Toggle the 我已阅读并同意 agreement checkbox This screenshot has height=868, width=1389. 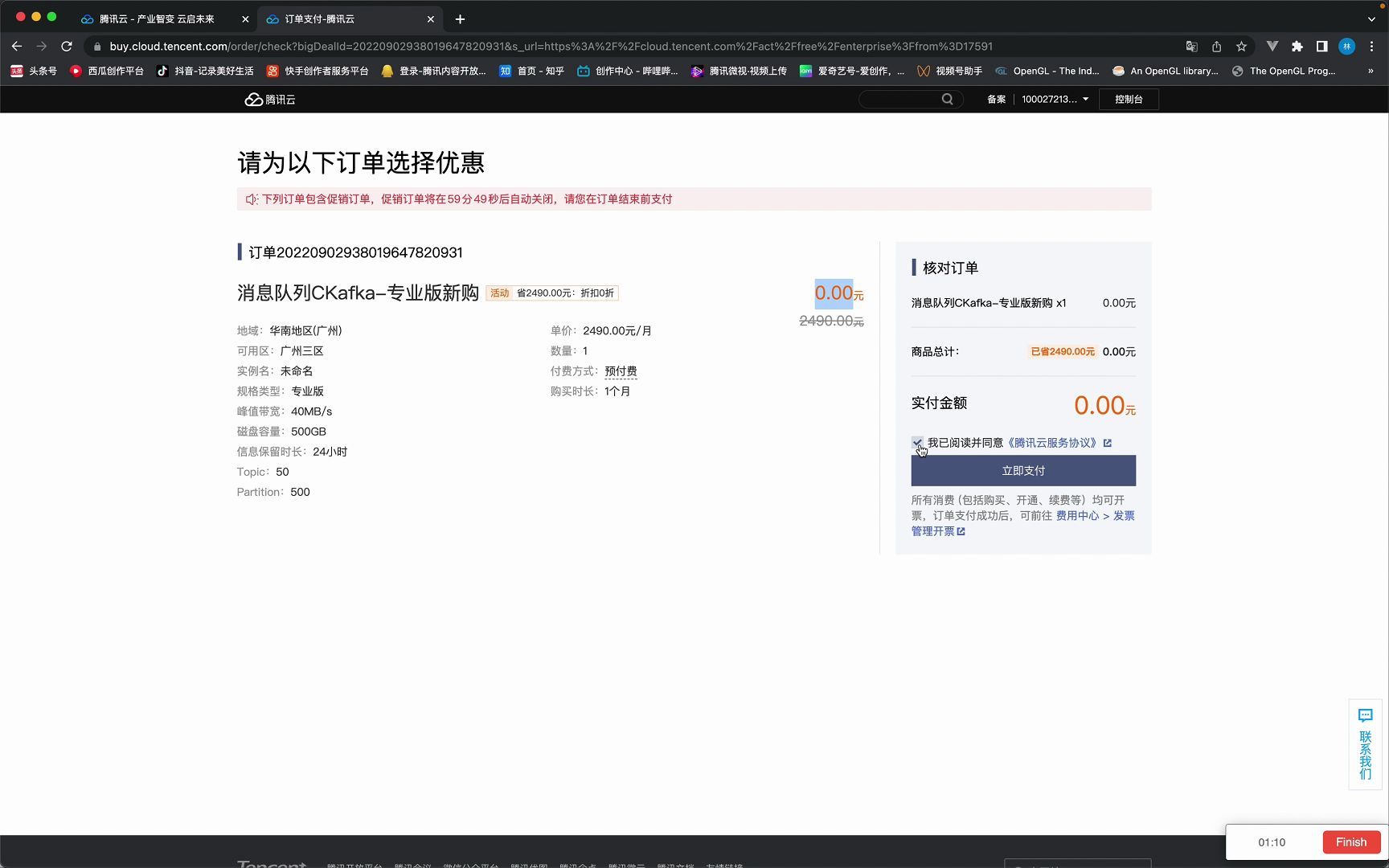(917, 443)
